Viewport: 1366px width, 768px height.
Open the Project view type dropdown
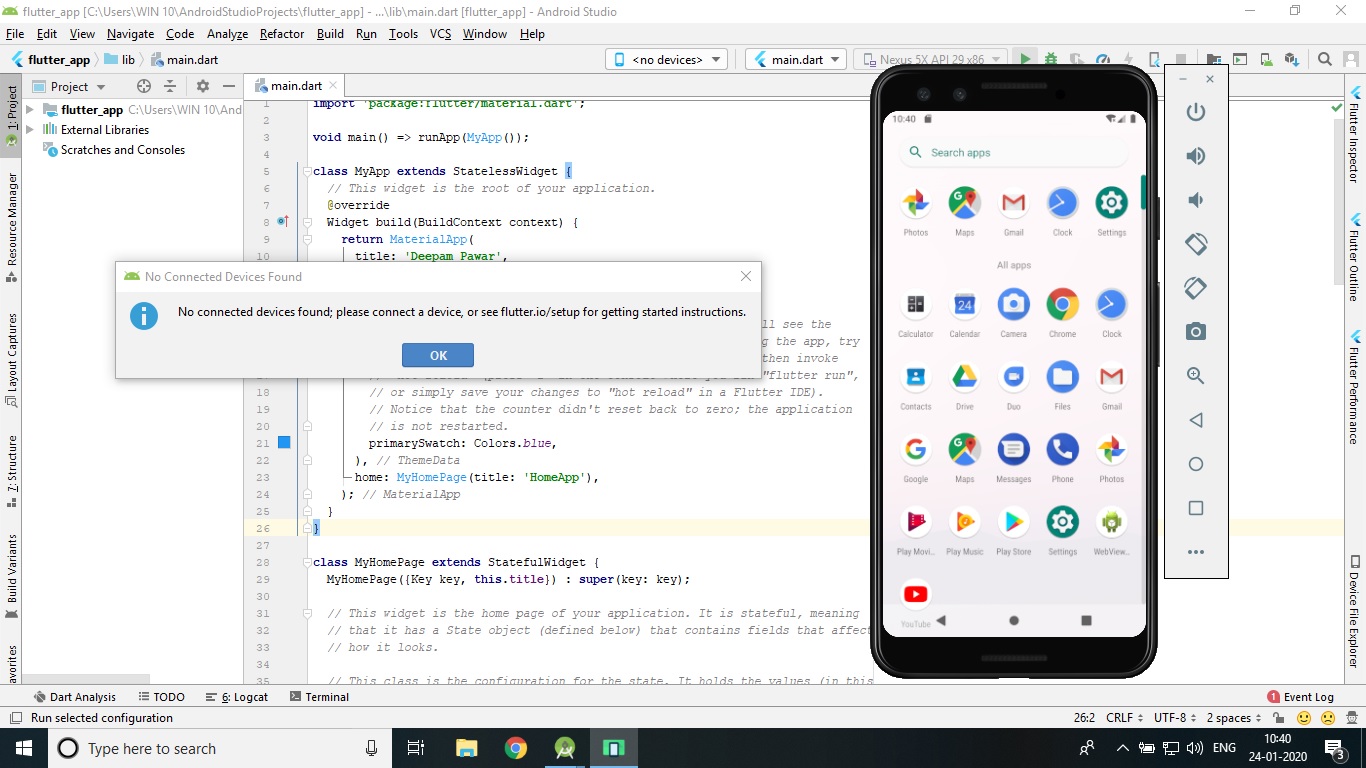click(x=69, y=86)
